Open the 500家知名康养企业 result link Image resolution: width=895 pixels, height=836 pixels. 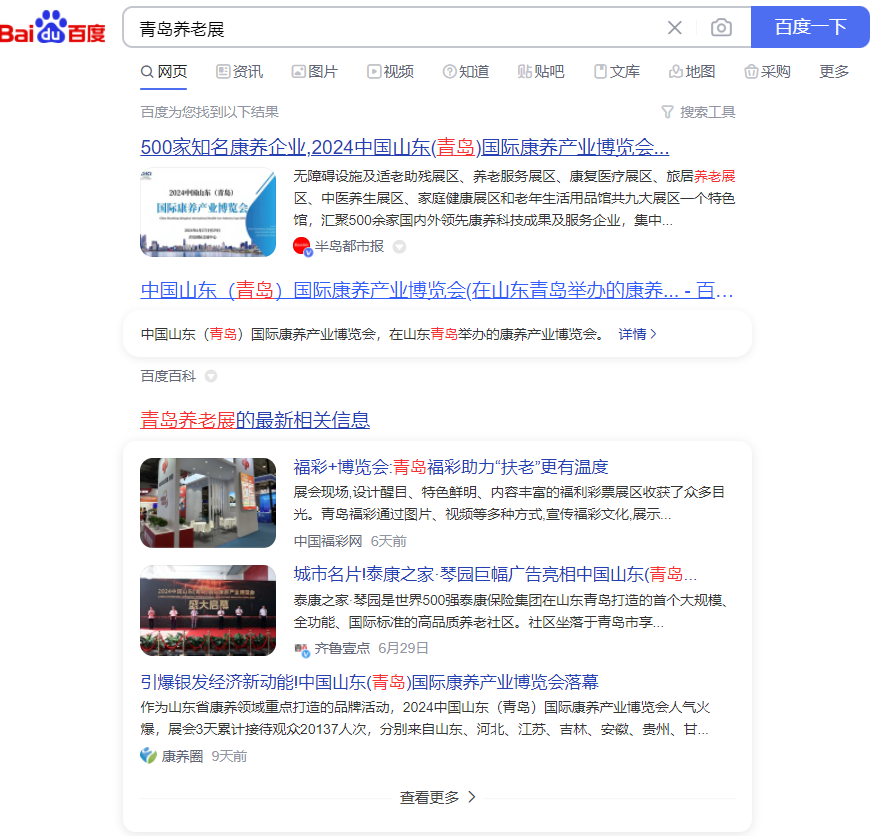[x=404, y=148]
